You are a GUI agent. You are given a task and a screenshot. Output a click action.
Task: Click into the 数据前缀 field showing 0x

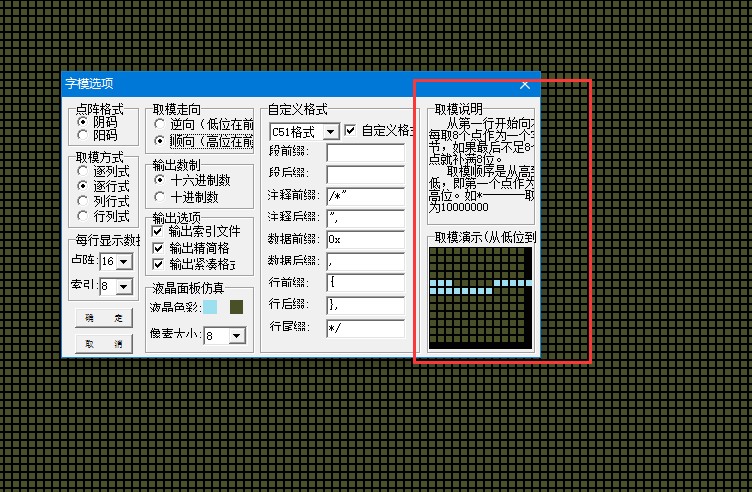[365, 240]
